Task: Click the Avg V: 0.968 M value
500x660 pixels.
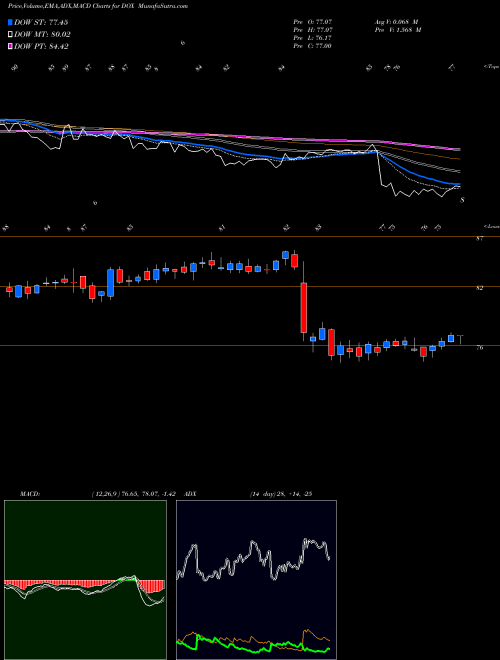Action: click(396, 21)
